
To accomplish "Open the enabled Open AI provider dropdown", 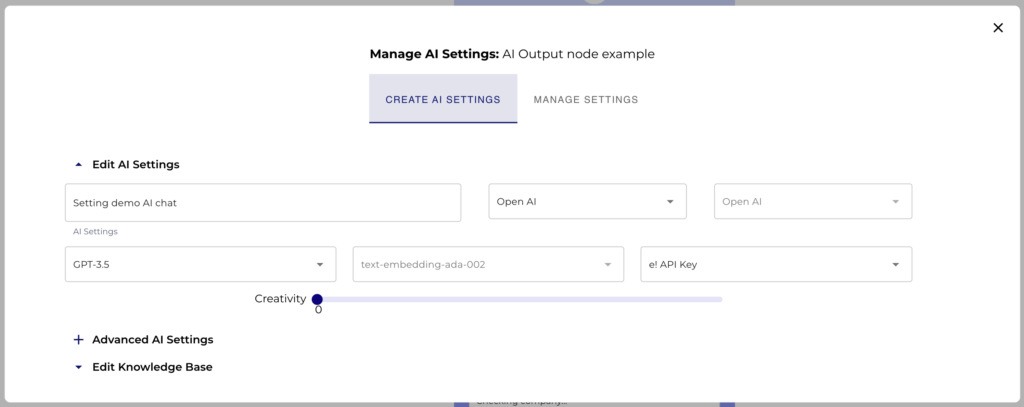I will (588, 201).
